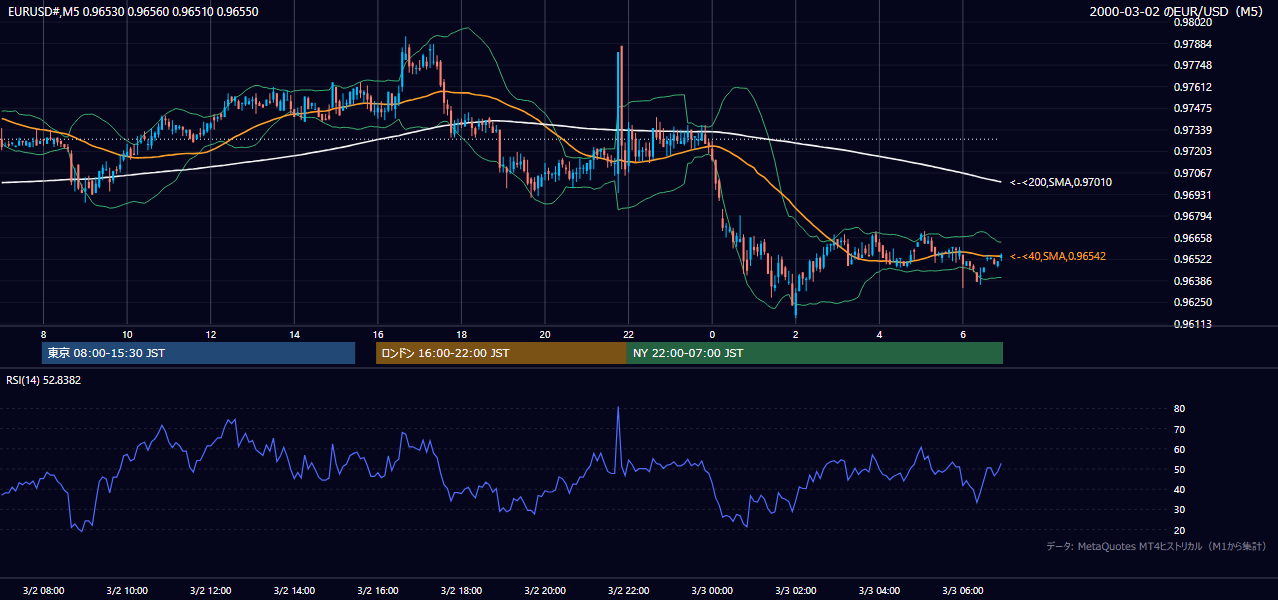Click the 0.97884 price axis label
1278x600 pixels.
pyautogui.click(x=1193, y=44)
